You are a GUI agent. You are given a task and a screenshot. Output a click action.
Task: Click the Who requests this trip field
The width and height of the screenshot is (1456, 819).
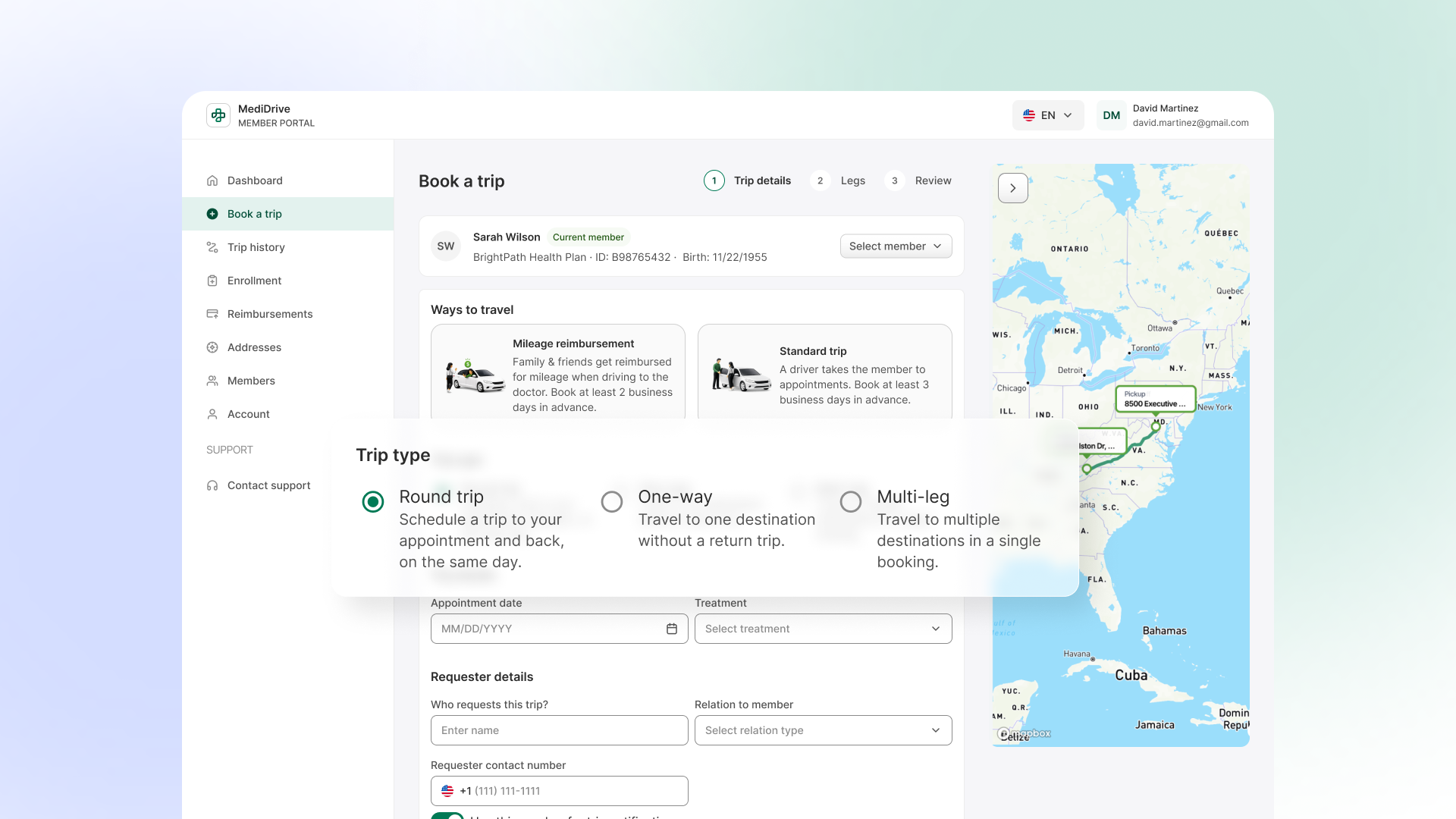560,730
